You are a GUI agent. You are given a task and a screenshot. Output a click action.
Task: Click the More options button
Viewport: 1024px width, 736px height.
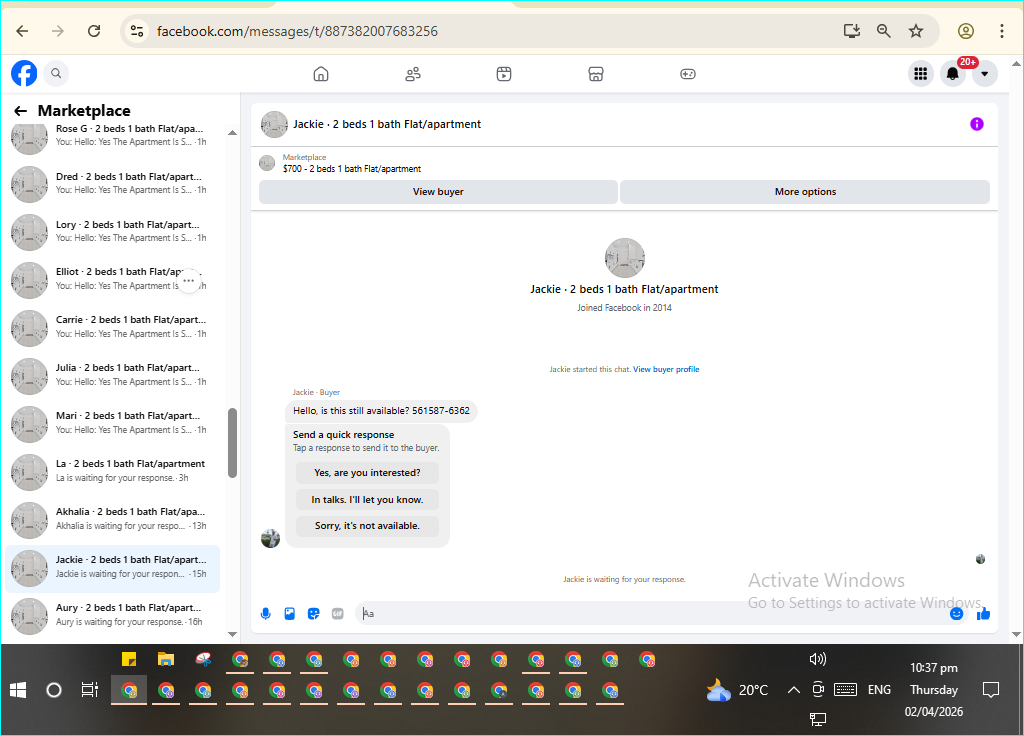pos(805,191)
